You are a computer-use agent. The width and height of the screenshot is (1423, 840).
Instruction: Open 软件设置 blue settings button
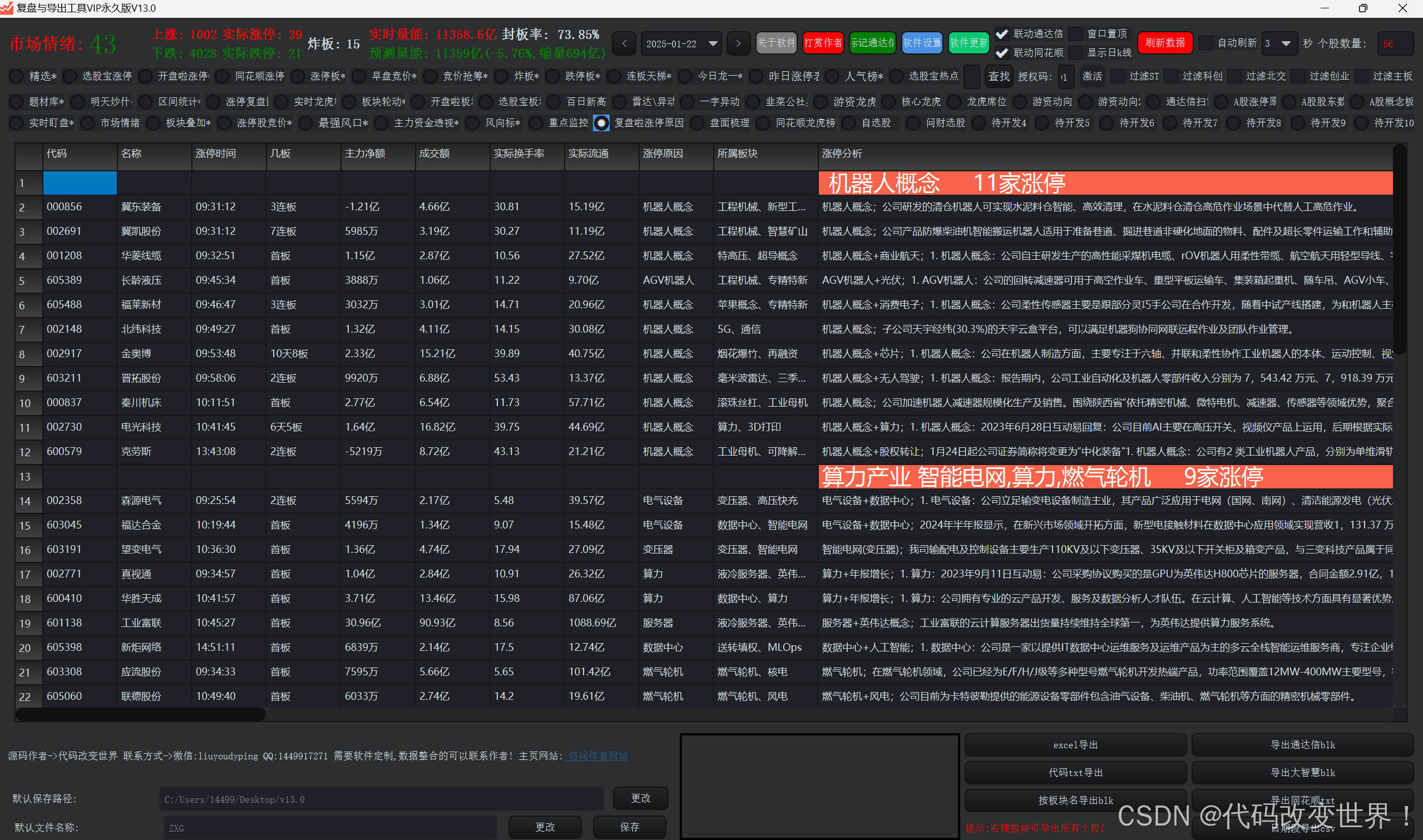pos(921,43)
